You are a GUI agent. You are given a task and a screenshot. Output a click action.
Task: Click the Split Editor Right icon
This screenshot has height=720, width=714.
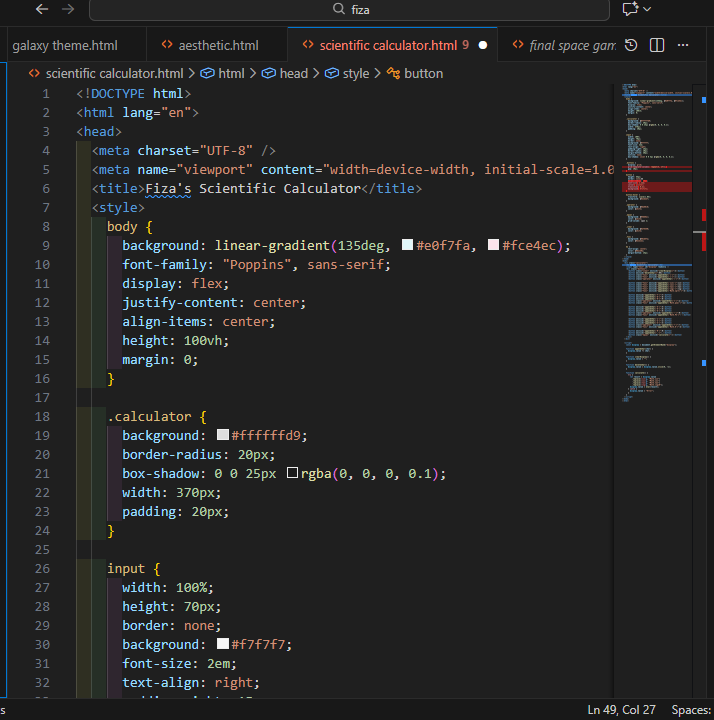(657, 45)
